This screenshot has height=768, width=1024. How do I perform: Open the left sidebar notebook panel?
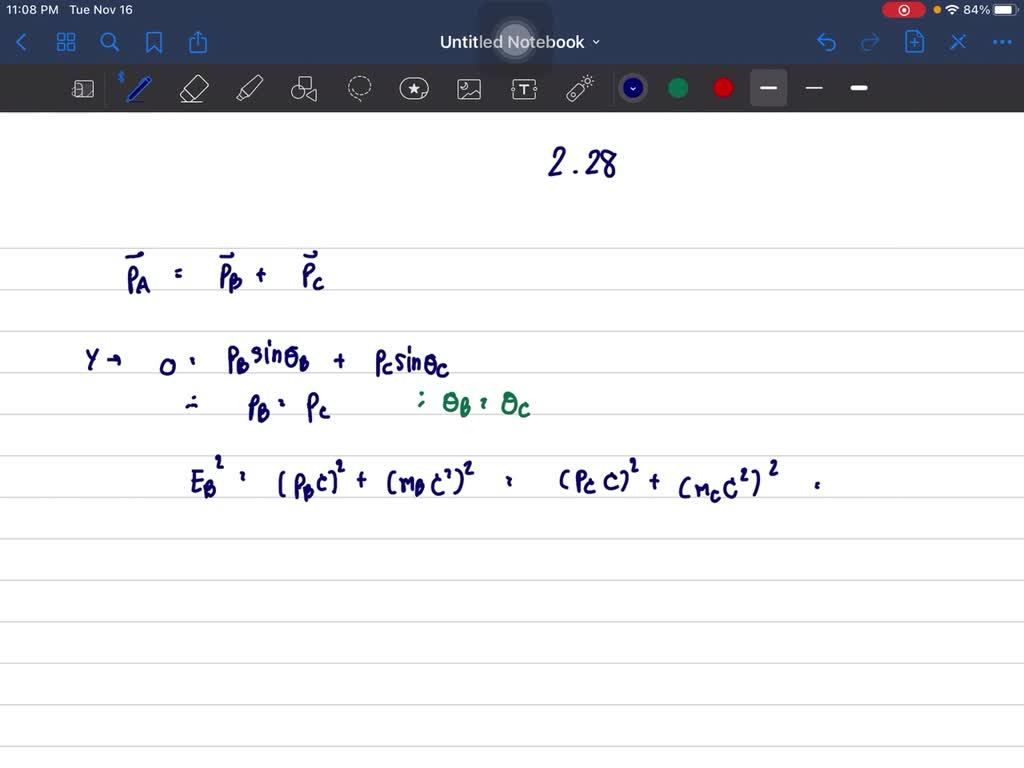point(83,88)
